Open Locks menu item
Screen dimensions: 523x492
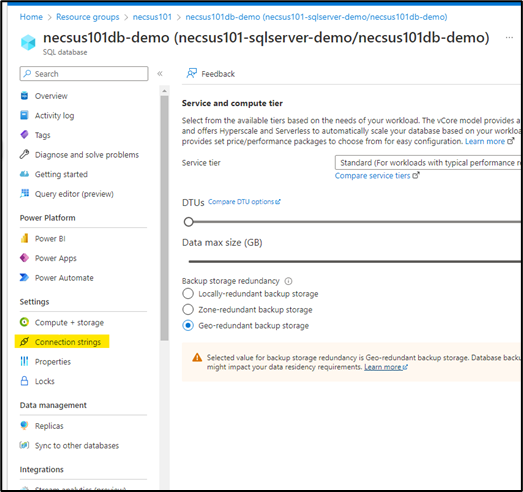click(x=44, y=381)
